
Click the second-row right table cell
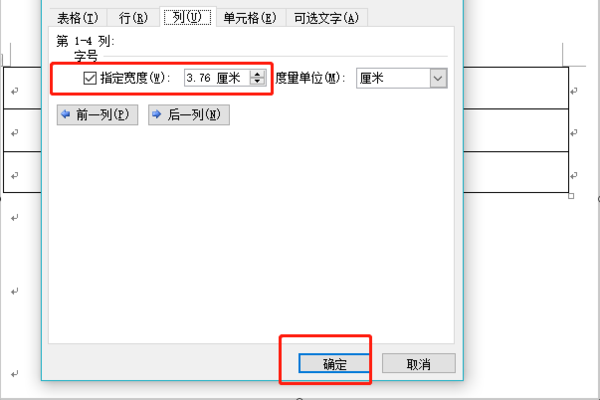pos(516,130)
